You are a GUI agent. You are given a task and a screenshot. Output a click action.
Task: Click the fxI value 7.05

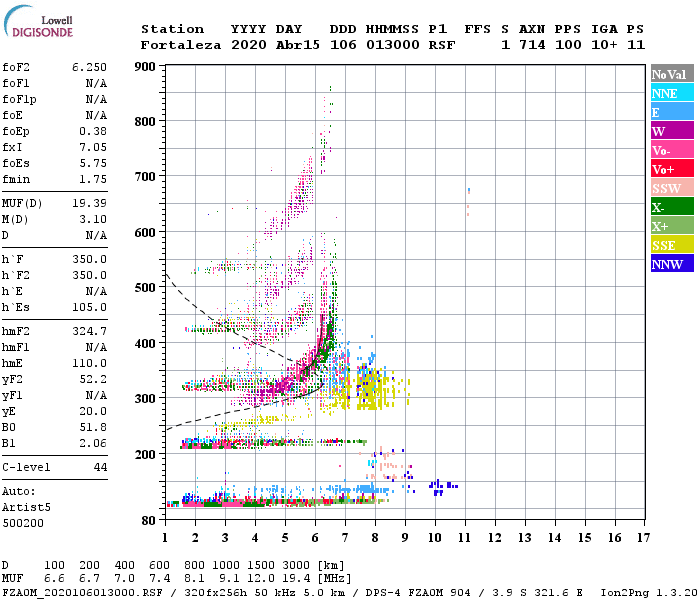tap(93, 147)
